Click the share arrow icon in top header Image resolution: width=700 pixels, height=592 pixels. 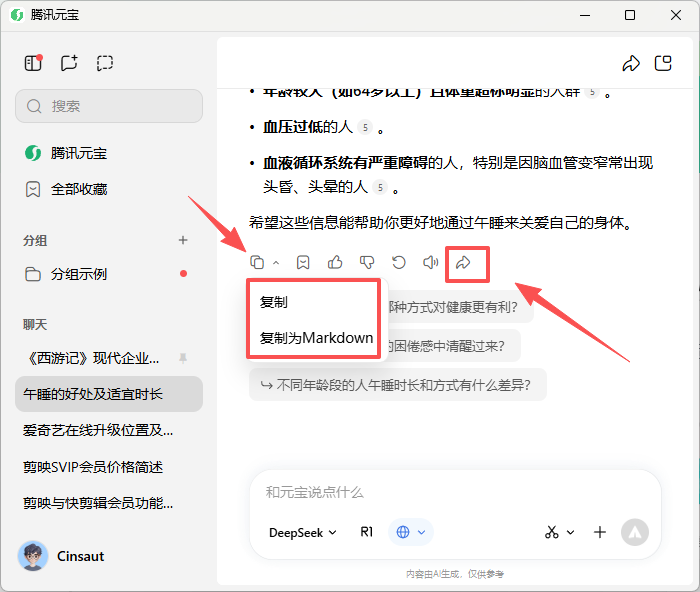(x=631, y=63)
